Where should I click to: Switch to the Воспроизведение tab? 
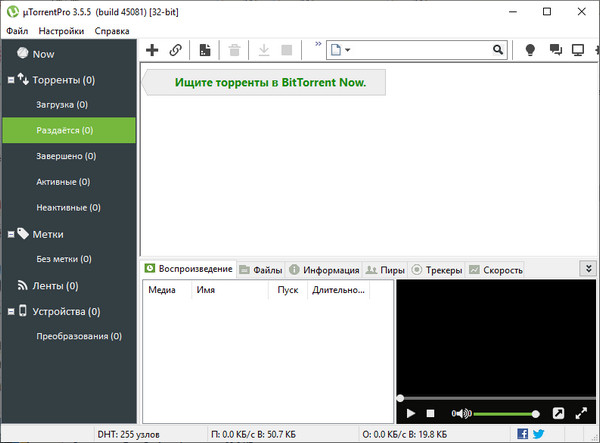tap(188, 269)
